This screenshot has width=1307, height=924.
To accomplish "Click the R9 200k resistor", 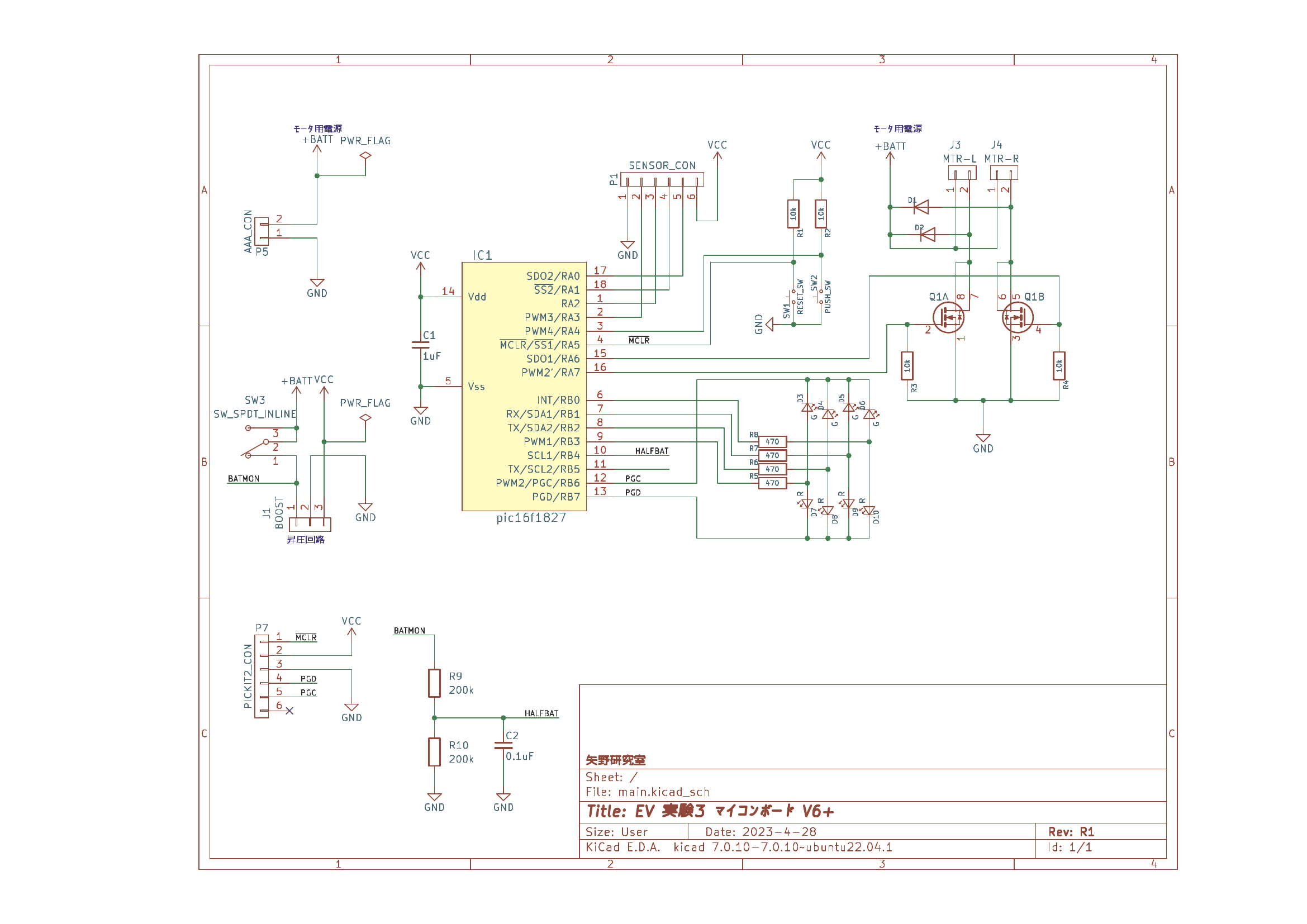I will [x=434, y=683].
